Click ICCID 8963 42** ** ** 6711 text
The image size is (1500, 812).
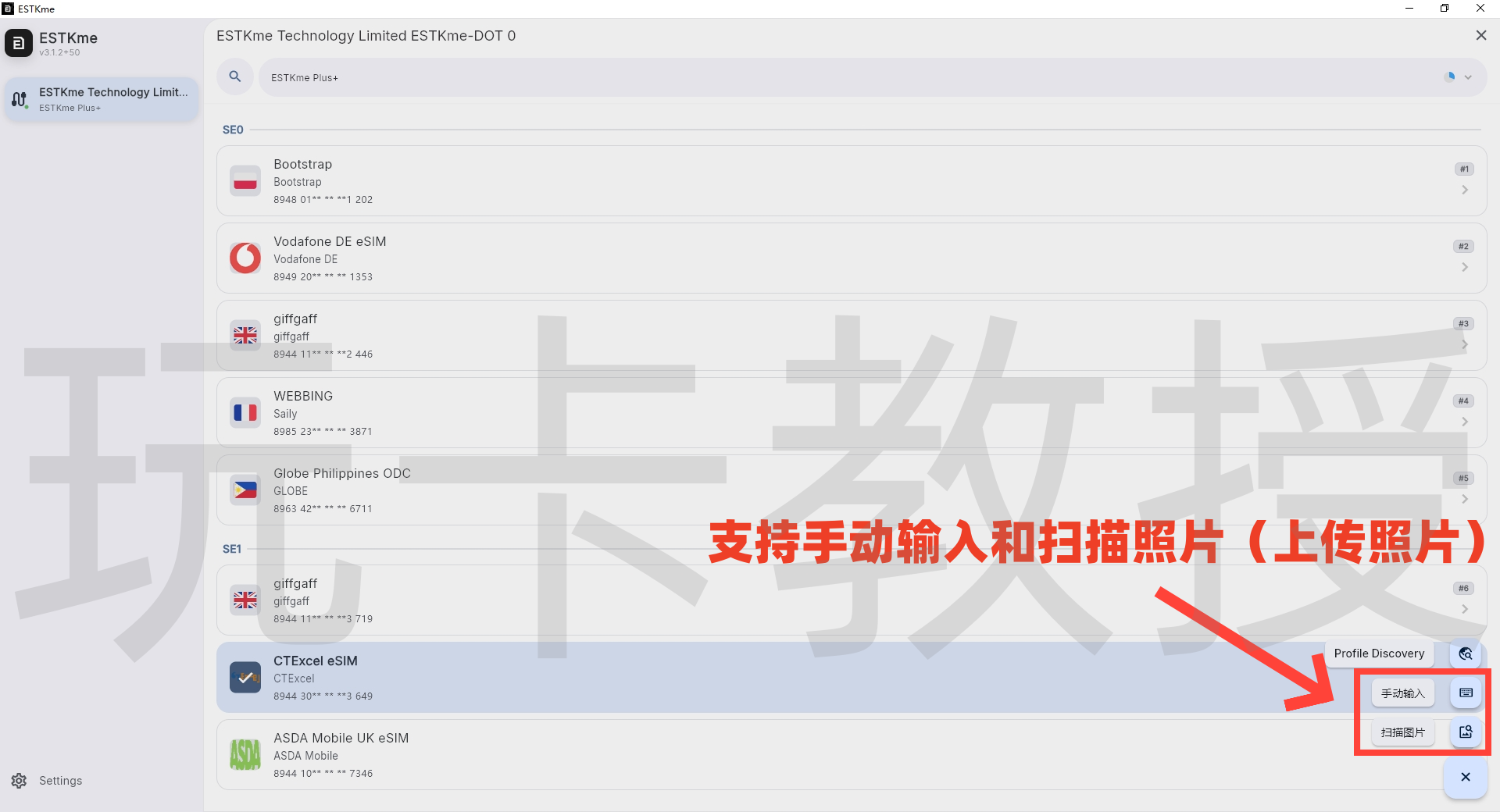[x=323, y=508]
